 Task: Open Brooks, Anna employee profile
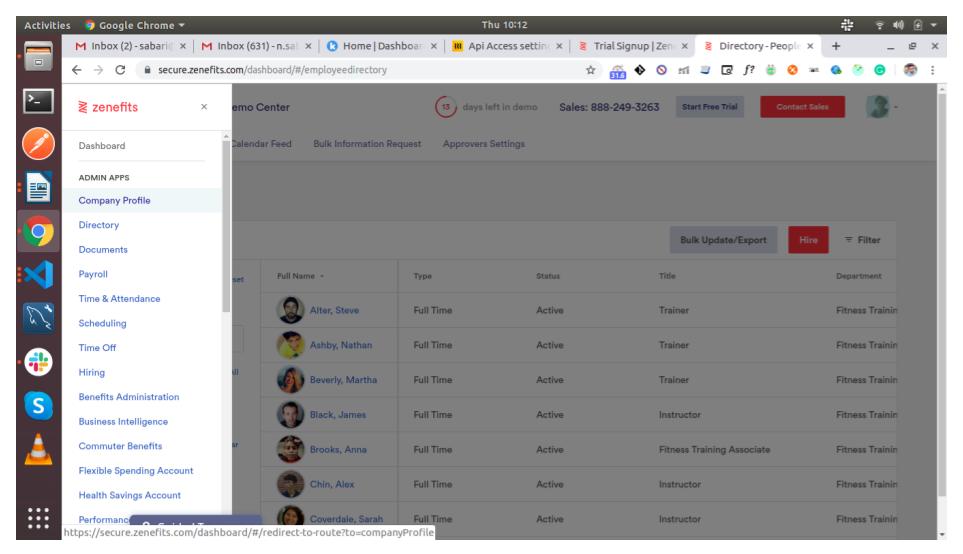click(338, 450)
